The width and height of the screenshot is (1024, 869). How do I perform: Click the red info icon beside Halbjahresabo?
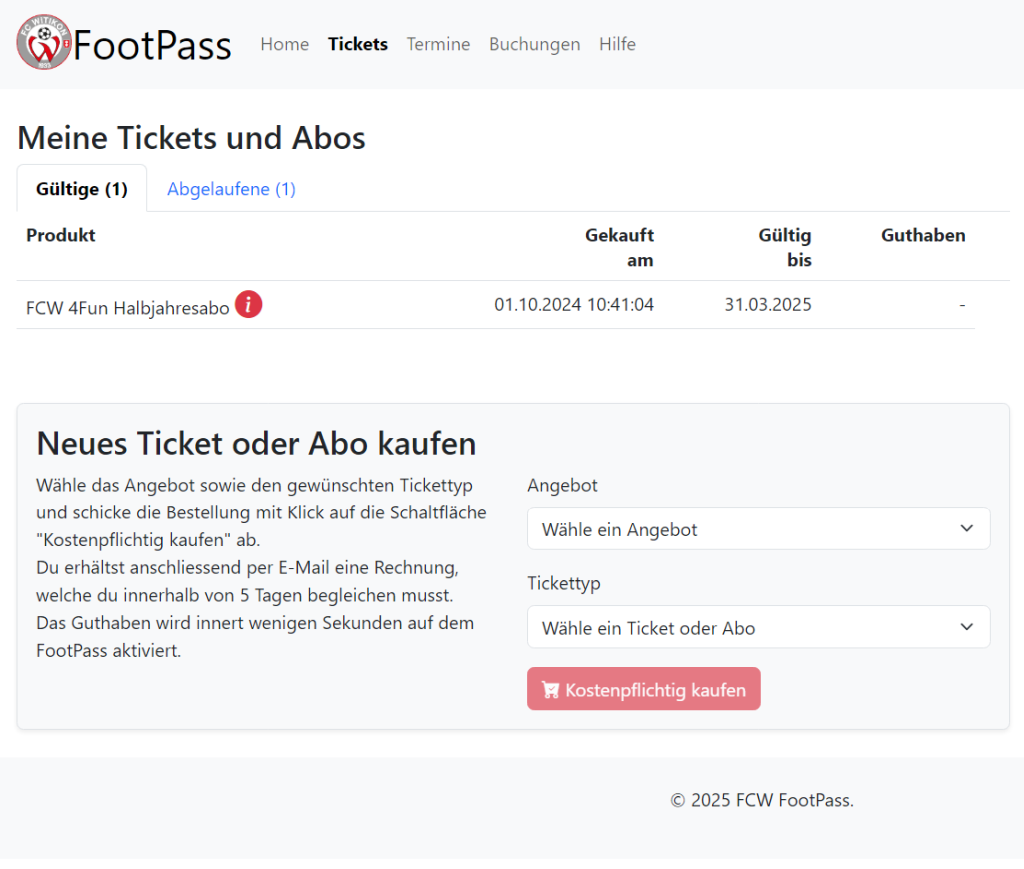tap(249, 304)
